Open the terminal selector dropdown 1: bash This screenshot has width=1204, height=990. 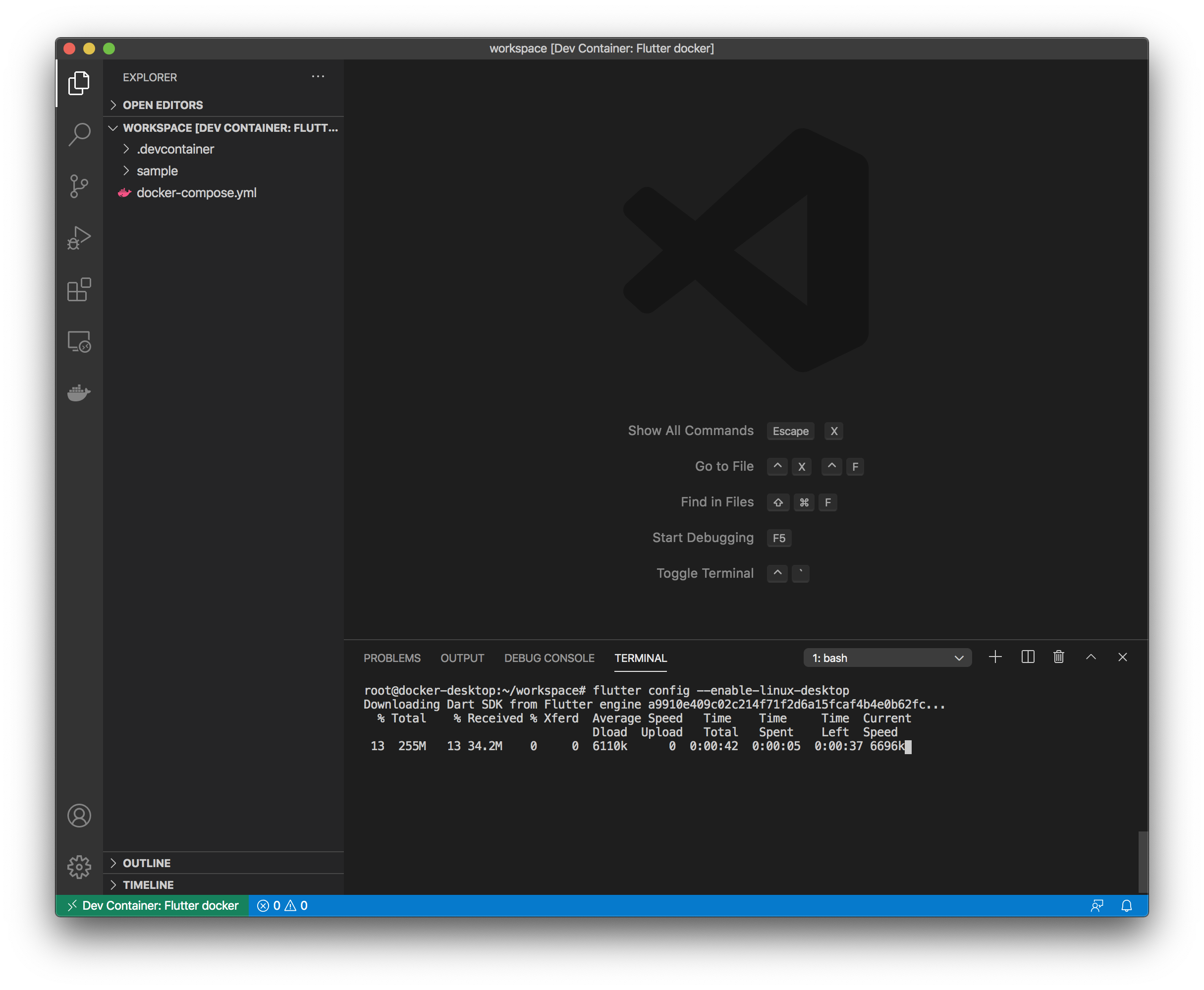coord(887,658)
